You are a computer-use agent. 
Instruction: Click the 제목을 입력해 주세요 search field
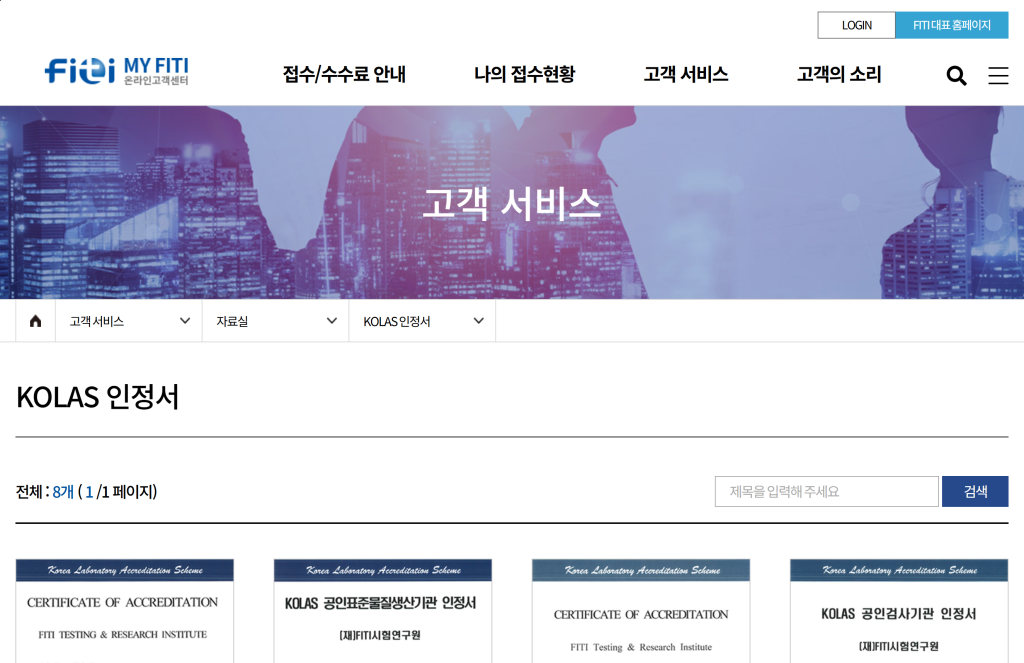827,491
